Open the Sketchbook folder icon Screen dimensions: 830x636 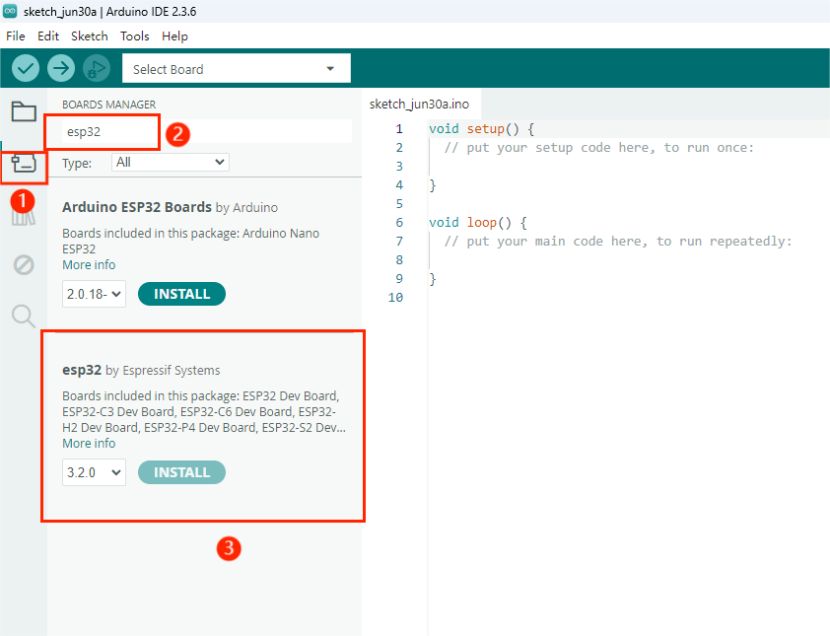click(x=23, y=111)
